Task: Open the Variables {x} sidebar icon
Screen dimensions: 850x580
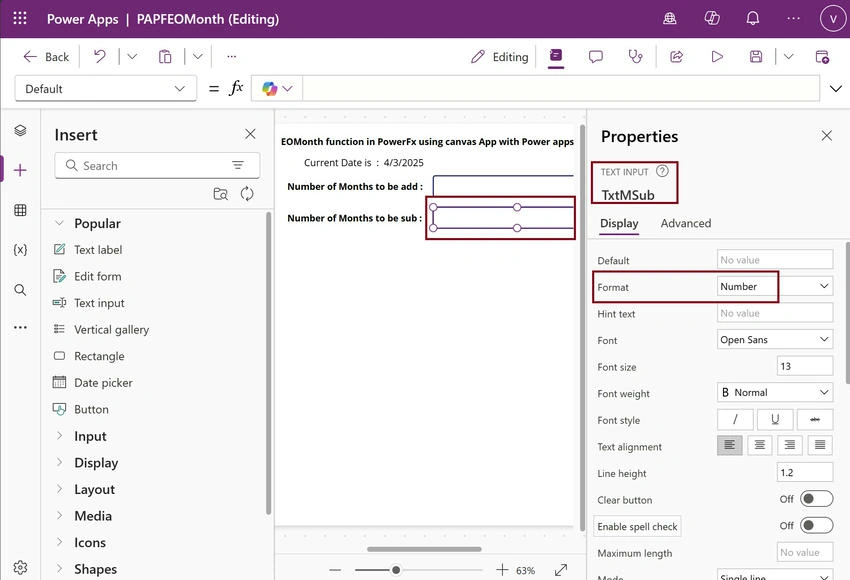Action: tap(20, 250)
